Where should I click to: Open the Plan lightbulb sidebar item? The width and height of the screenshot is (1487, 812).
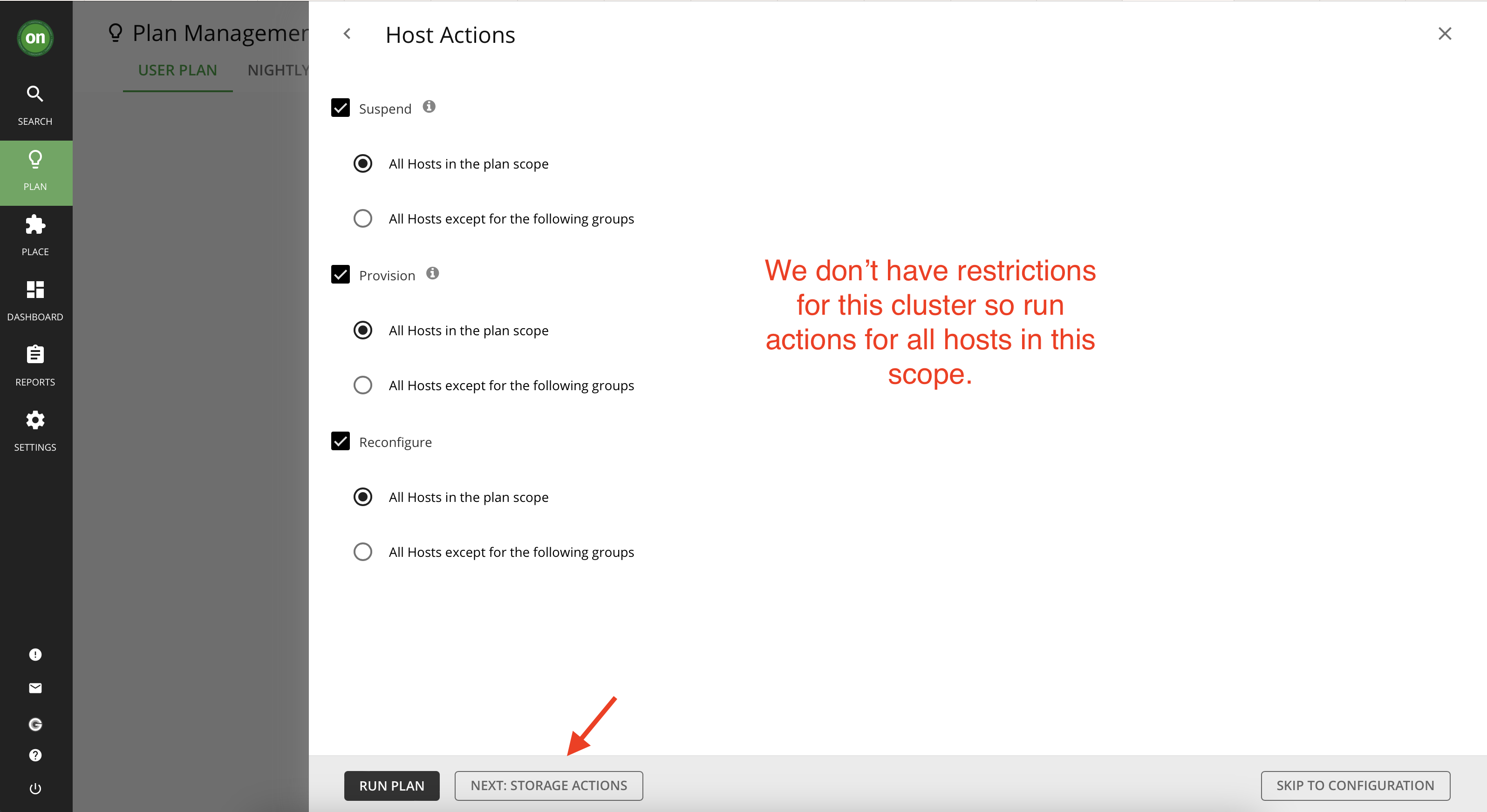click(35, 173)
